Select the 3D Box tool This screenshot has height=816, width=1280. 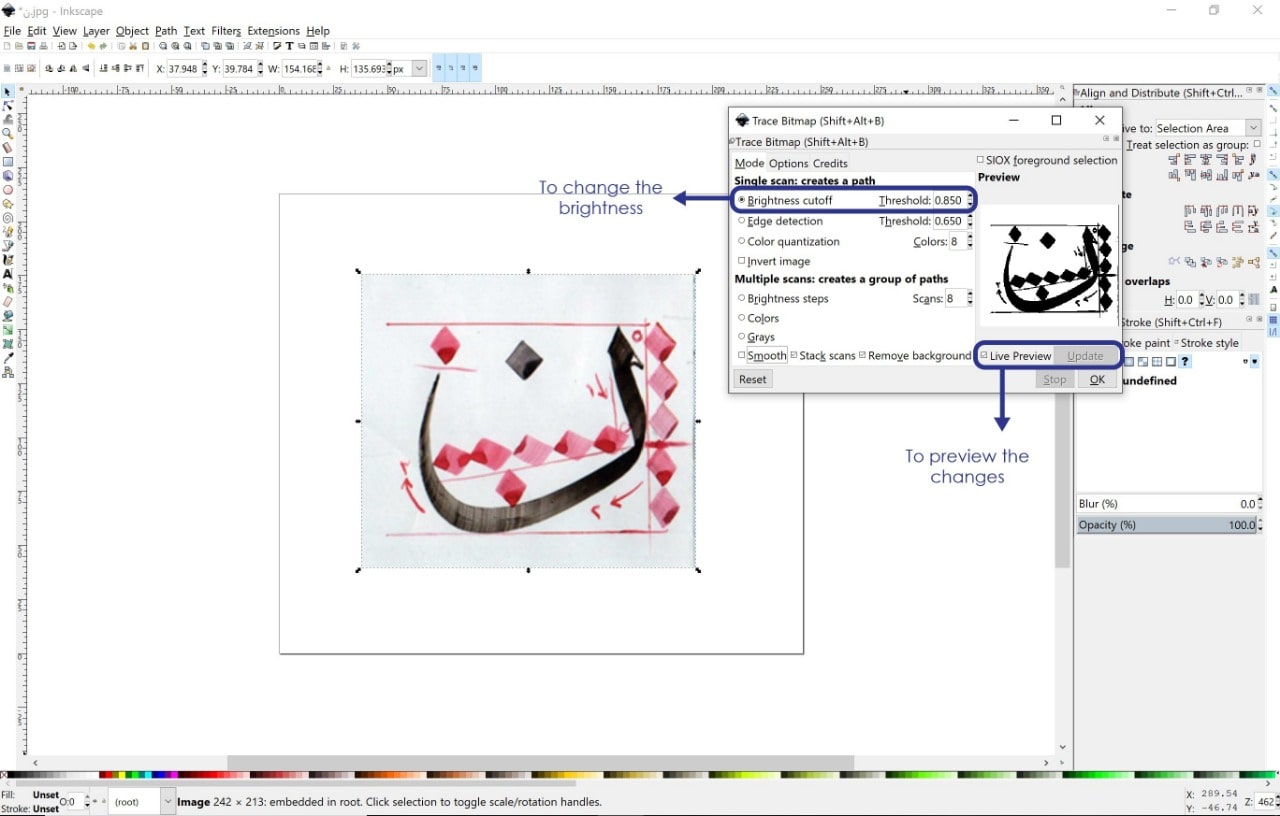pyautogui.click(x=7, y=175)
